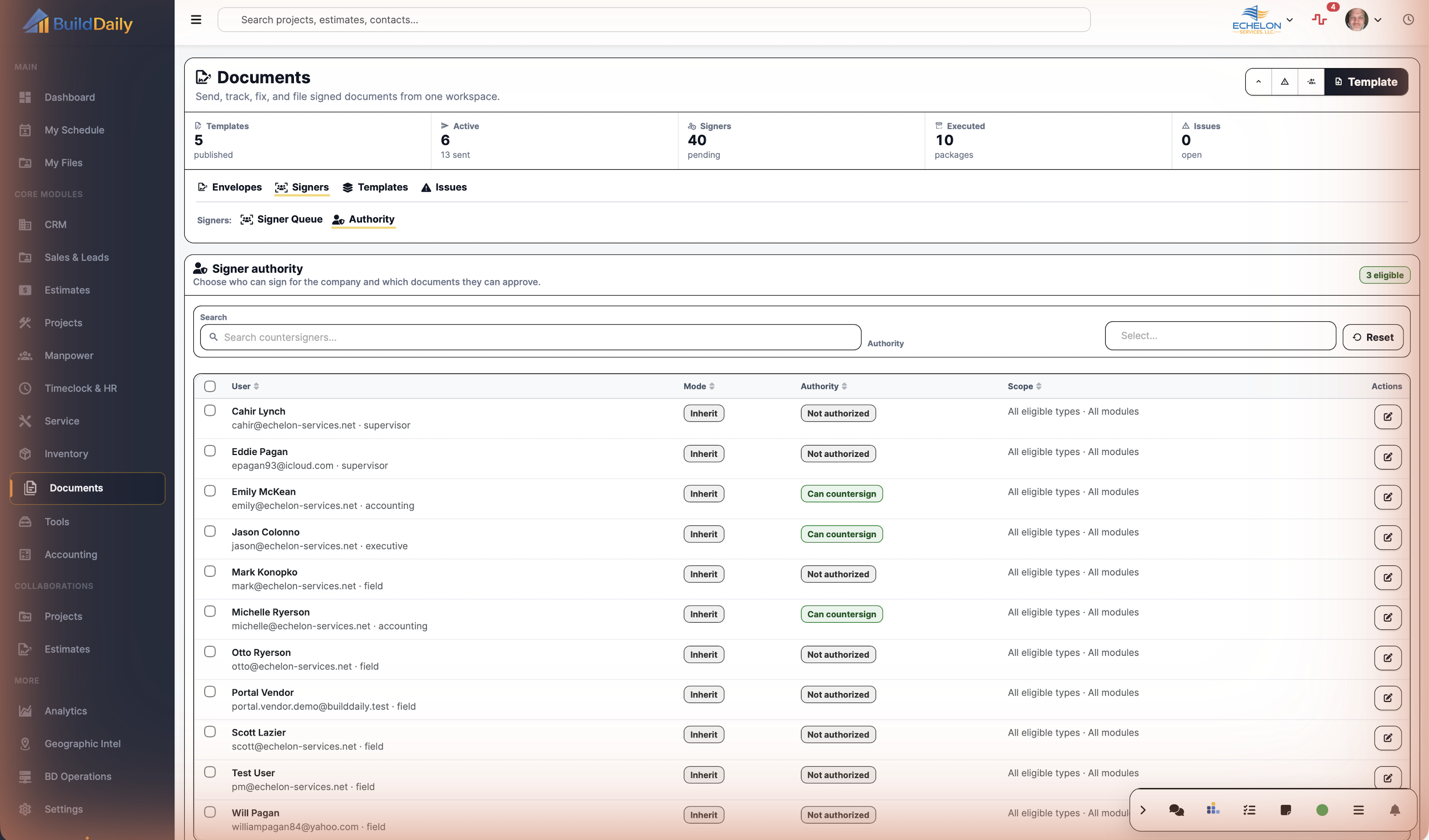Expand the user avatar account menu
The width and height of the screenshot is (1429, 840).
click(1363, 20)
